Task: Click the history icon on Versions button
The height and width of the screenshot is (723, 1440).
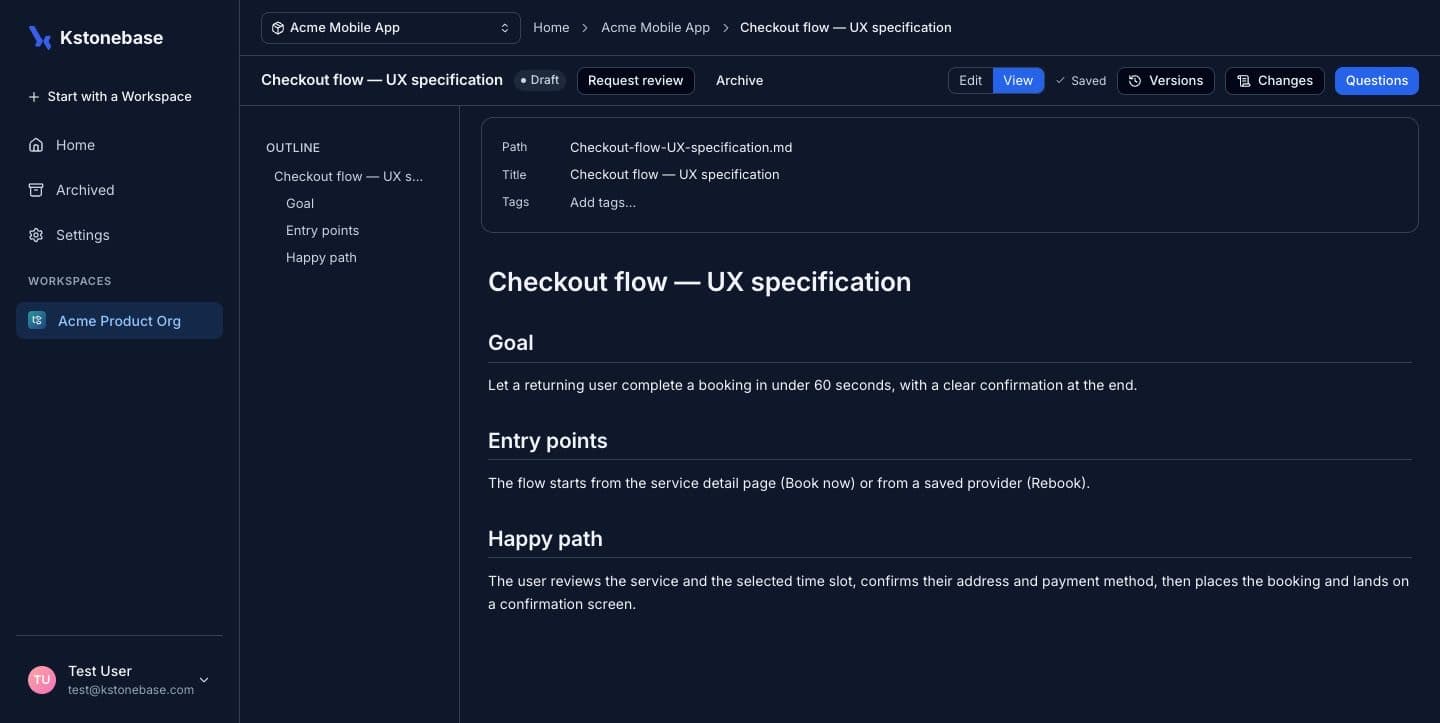Action: click(1135, 81)
